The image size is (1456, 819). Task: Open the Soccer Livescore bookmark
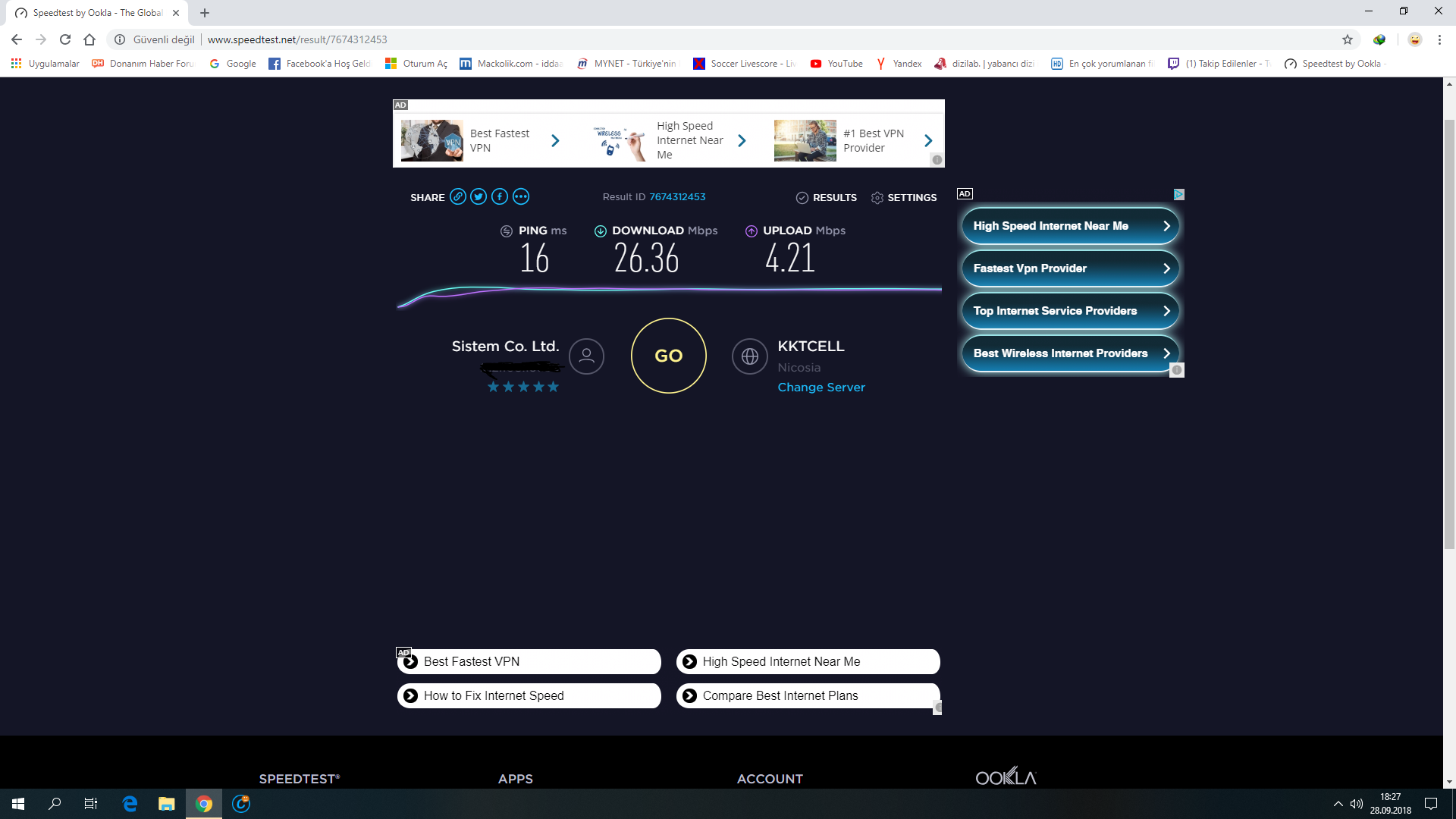tap(745, 64)
